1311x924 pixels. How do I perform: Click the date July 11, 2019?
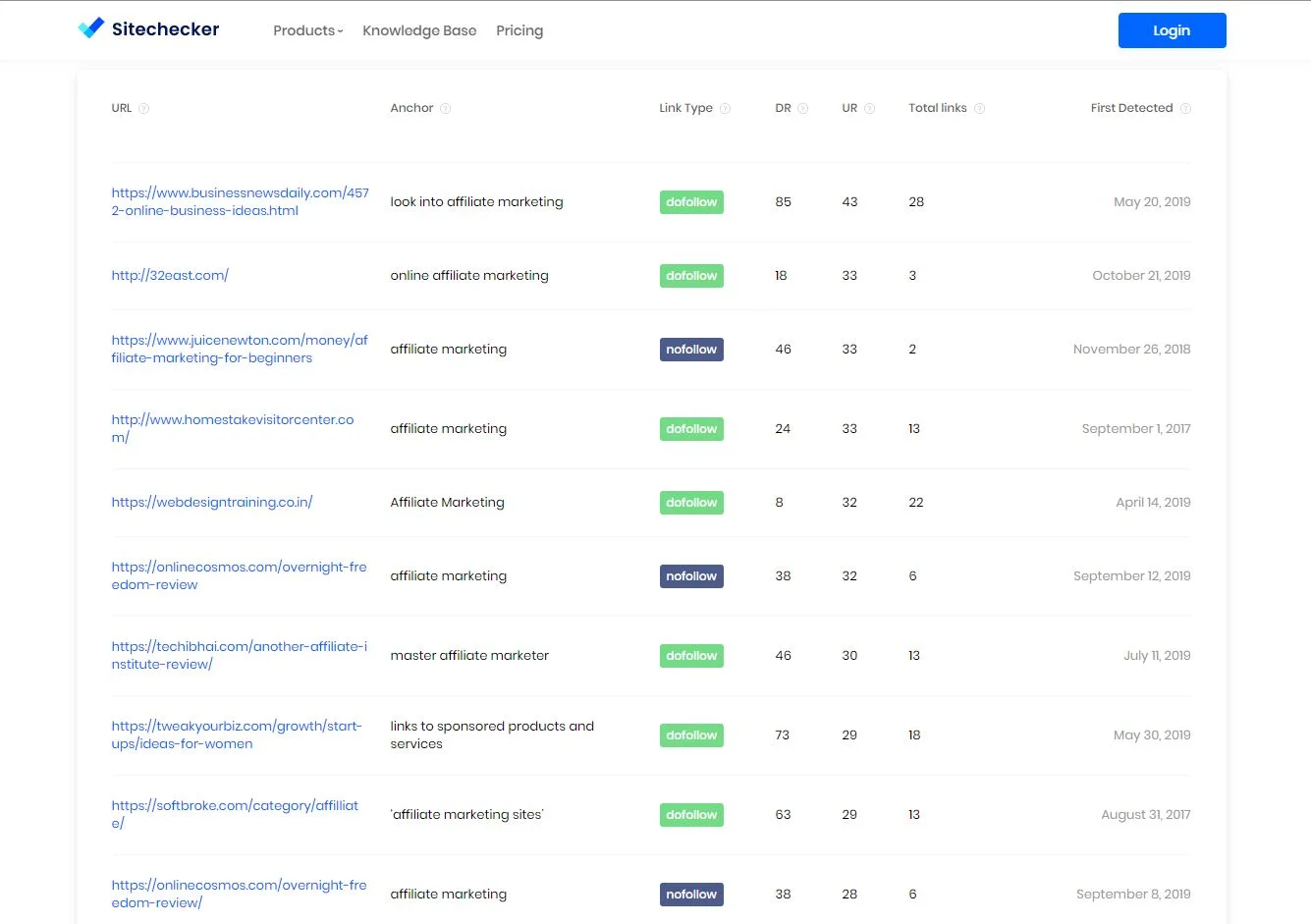(1157, 655)
